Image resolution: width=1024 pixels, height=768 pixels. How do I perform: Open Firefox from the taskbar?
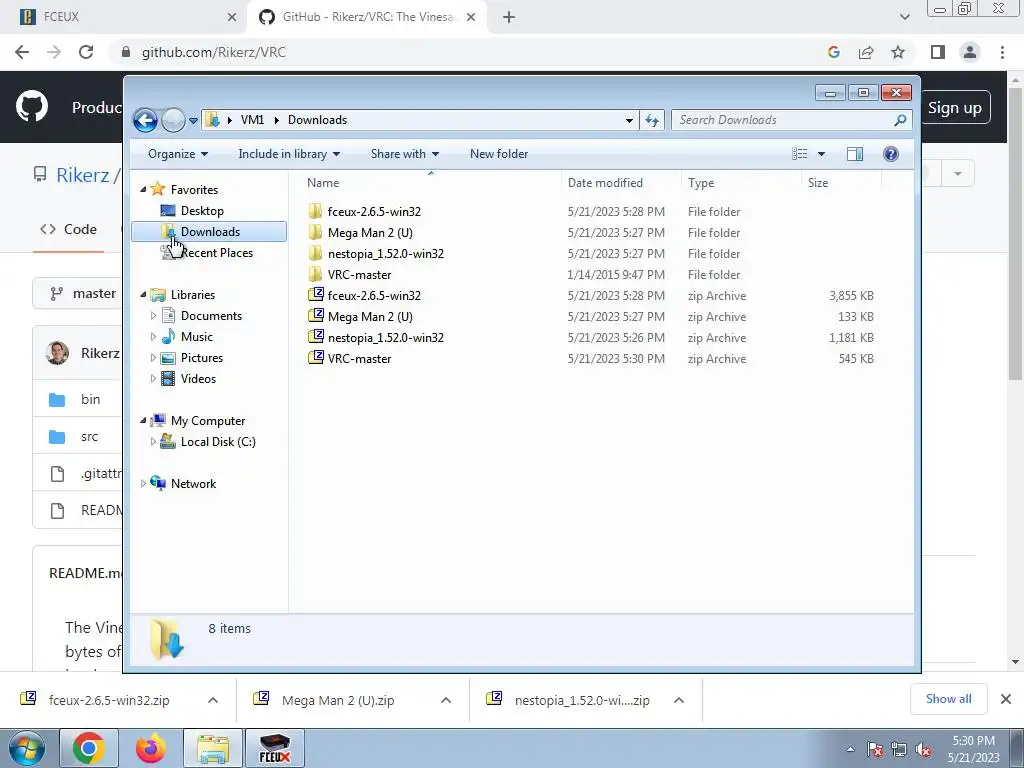click(x=150, y=748)
